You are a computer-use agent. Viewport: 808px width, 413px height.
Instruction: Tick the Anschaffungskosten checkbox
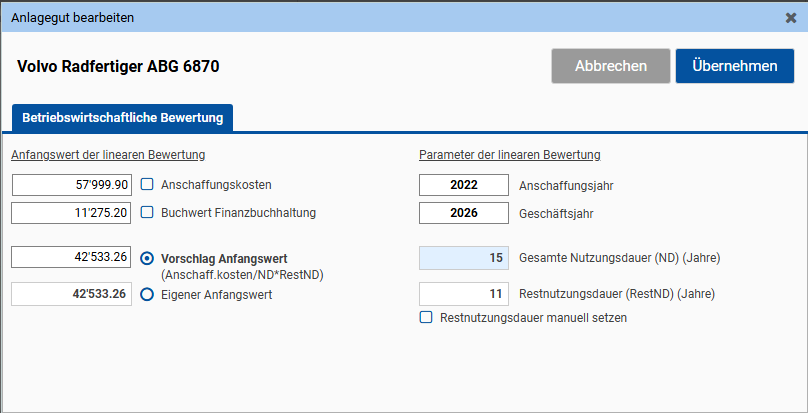click(x=147, y=184)
